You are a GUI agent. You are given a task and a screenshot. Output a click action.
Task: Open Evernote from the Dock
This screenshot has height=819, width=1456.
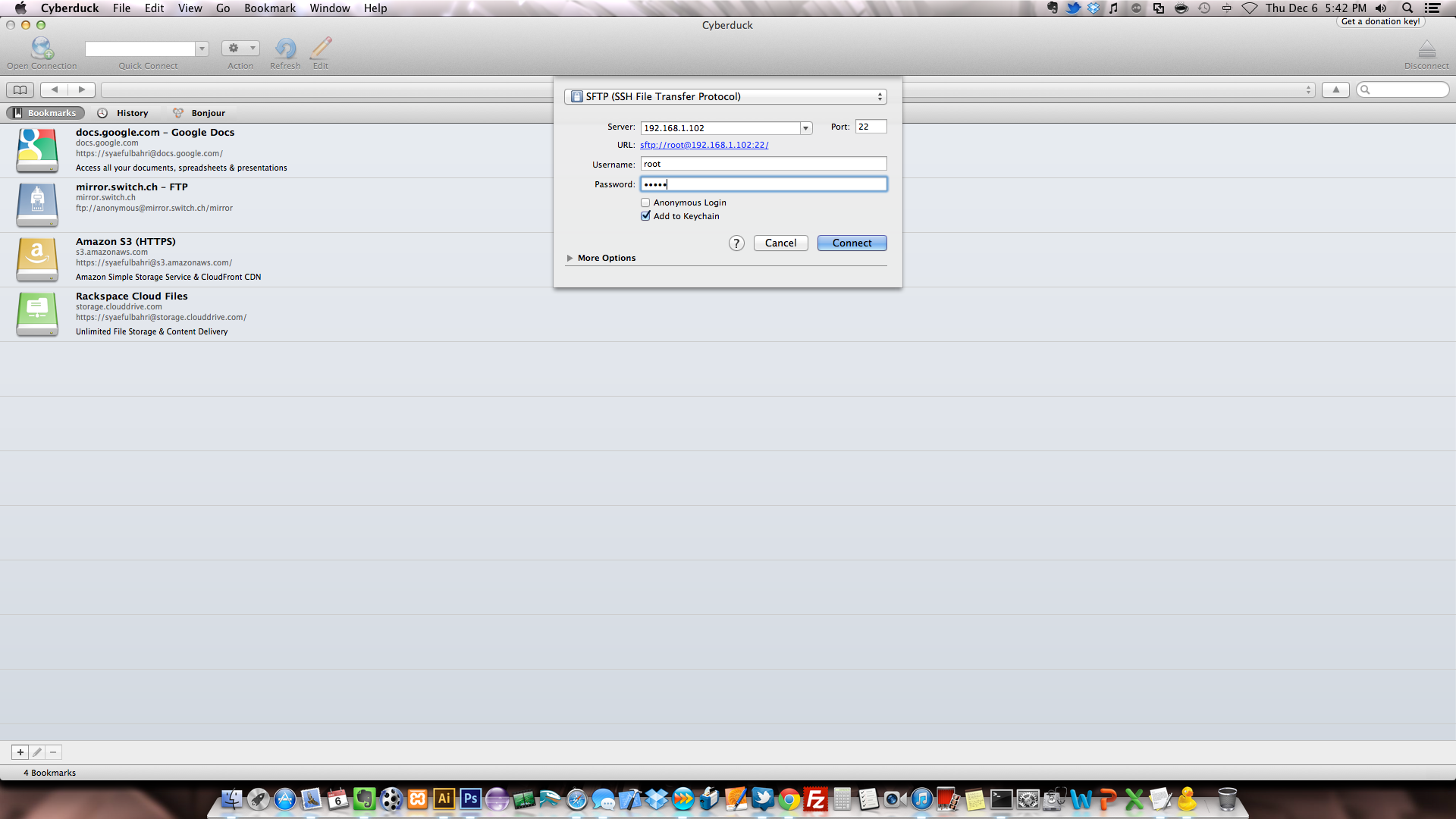click(x=364, y=799)
